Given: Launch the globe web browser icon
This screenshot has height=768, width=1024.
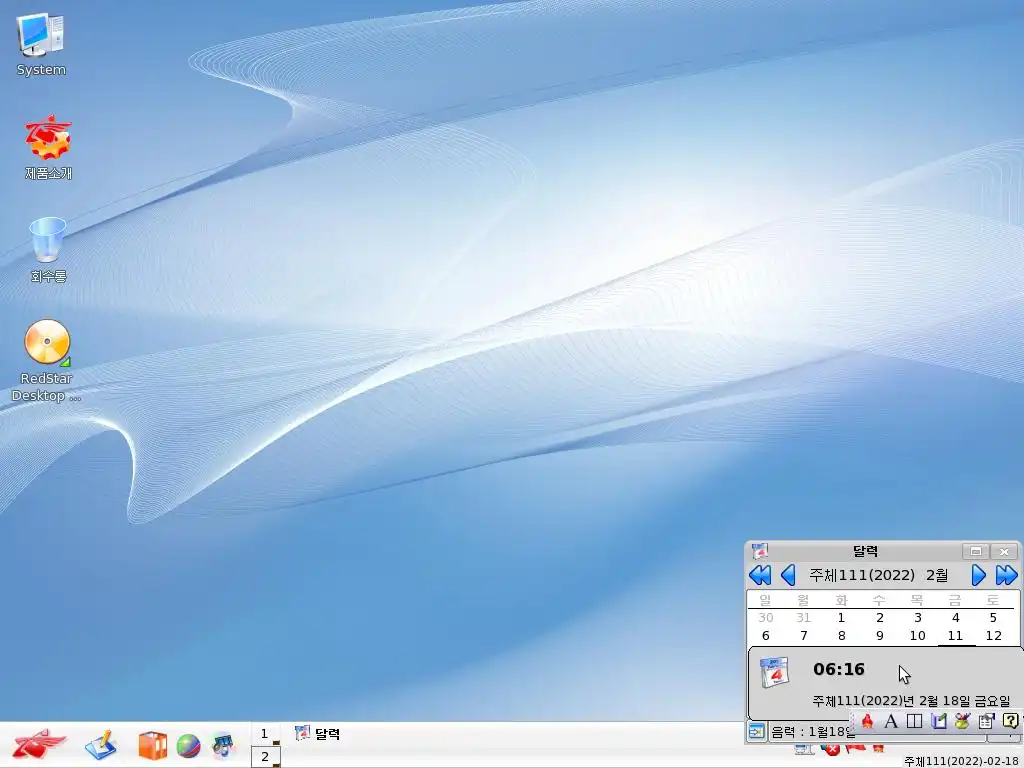Looking at the screenshot, I should tap(188, 746).
